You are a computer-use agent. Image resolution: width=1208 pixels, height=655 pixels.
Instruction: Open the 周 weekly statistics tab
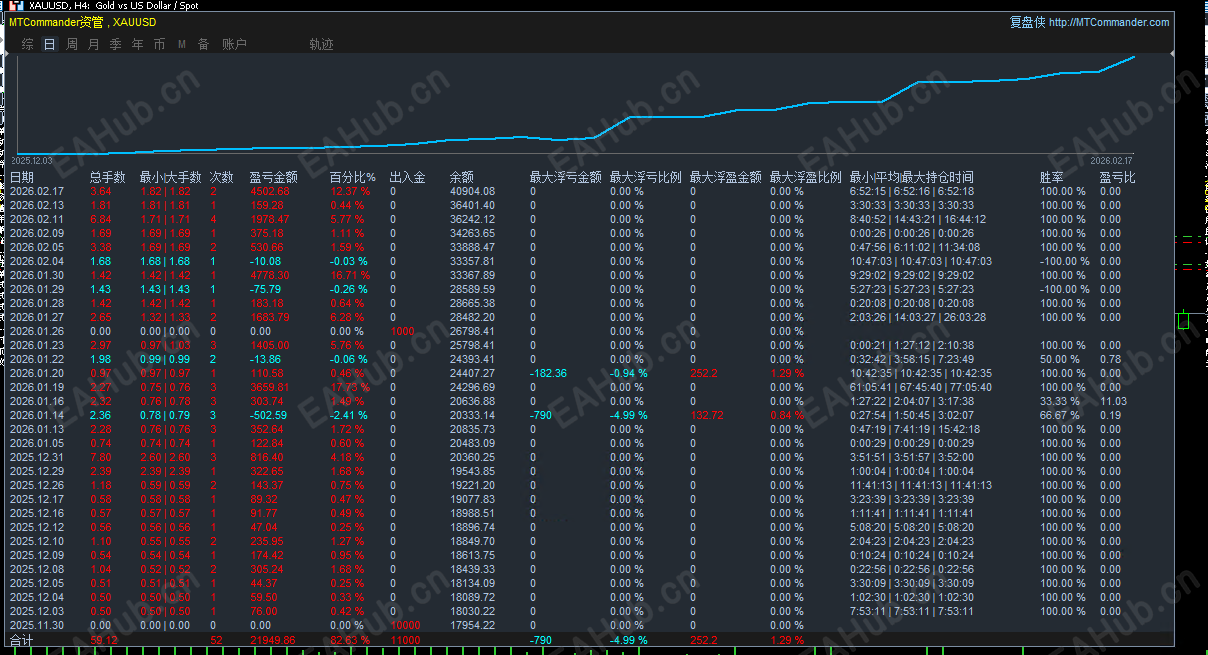72,44
